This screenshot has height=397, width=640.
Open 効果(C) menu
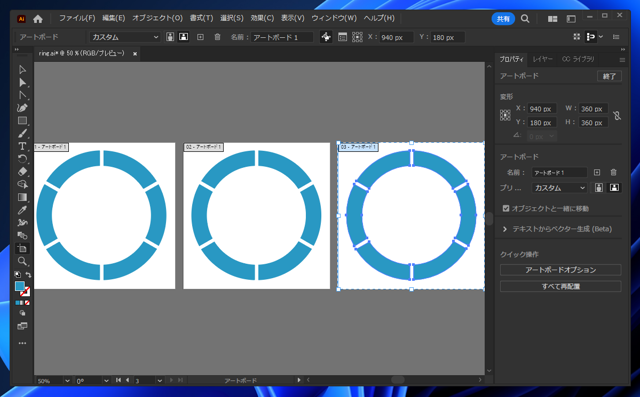point(262,18)
